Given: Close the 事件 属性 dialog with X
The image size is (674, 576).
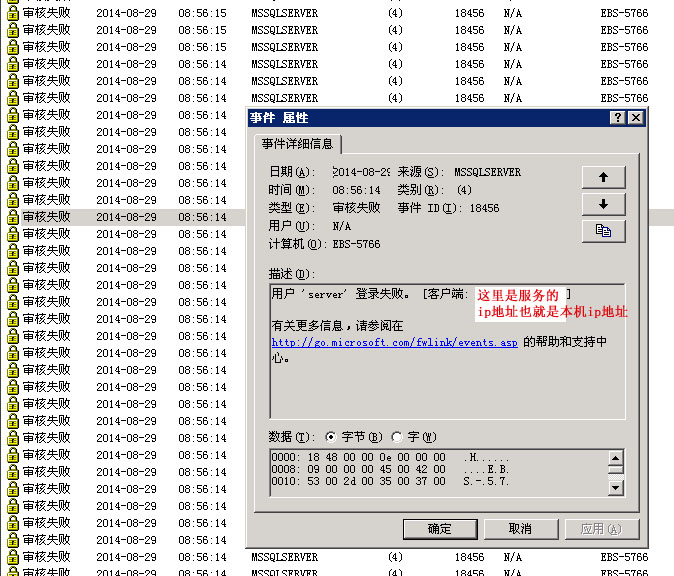Looking at the screenshot, I should coord(635,118).
